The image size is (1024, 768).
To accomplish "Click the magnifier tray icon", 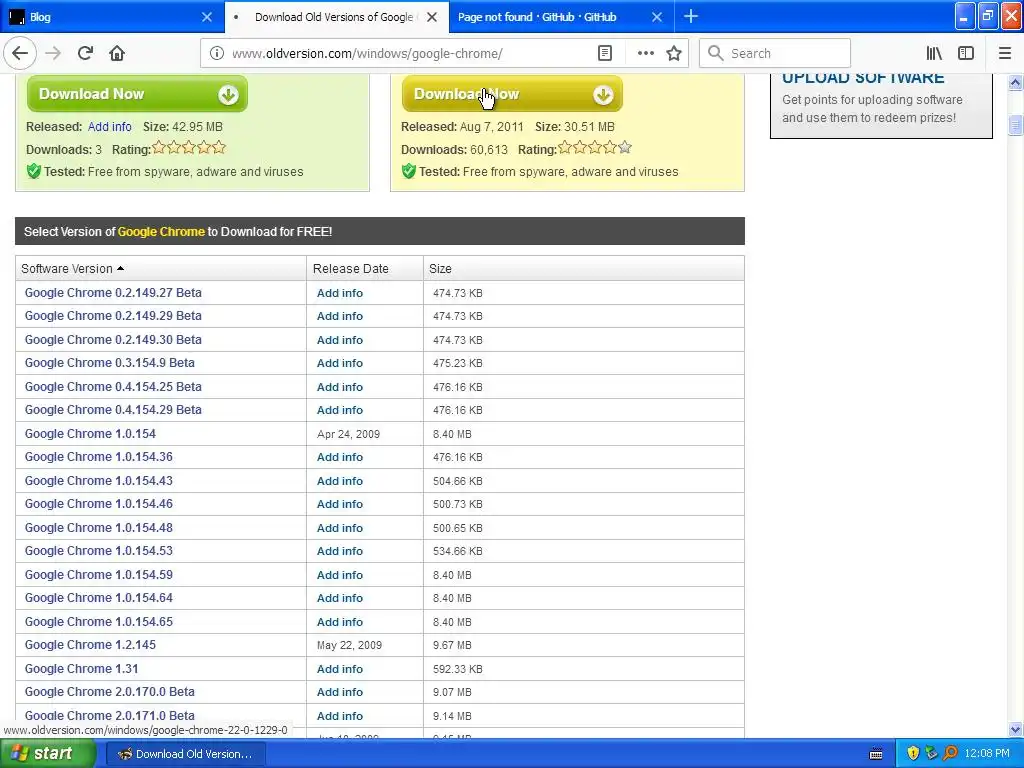I will (950, 754).
